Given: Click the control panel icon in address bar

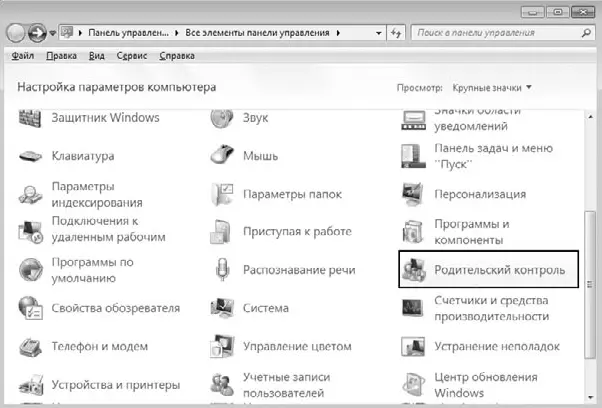Looking at the screenshot, I should [67, 33].
